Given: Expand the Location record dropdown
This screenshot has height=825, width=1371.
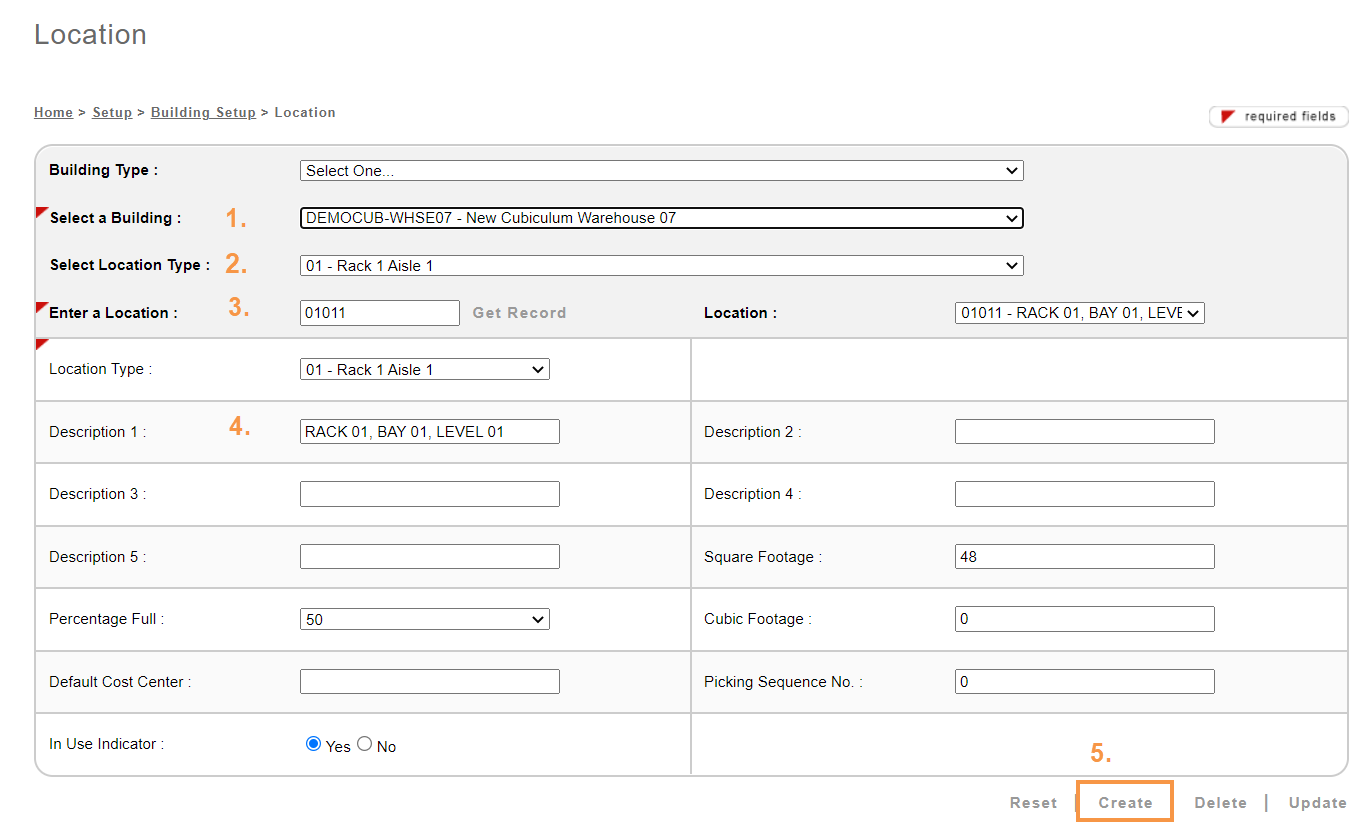Looking at the screenshot, I should pyautogui.click(x=1079, y=313).
